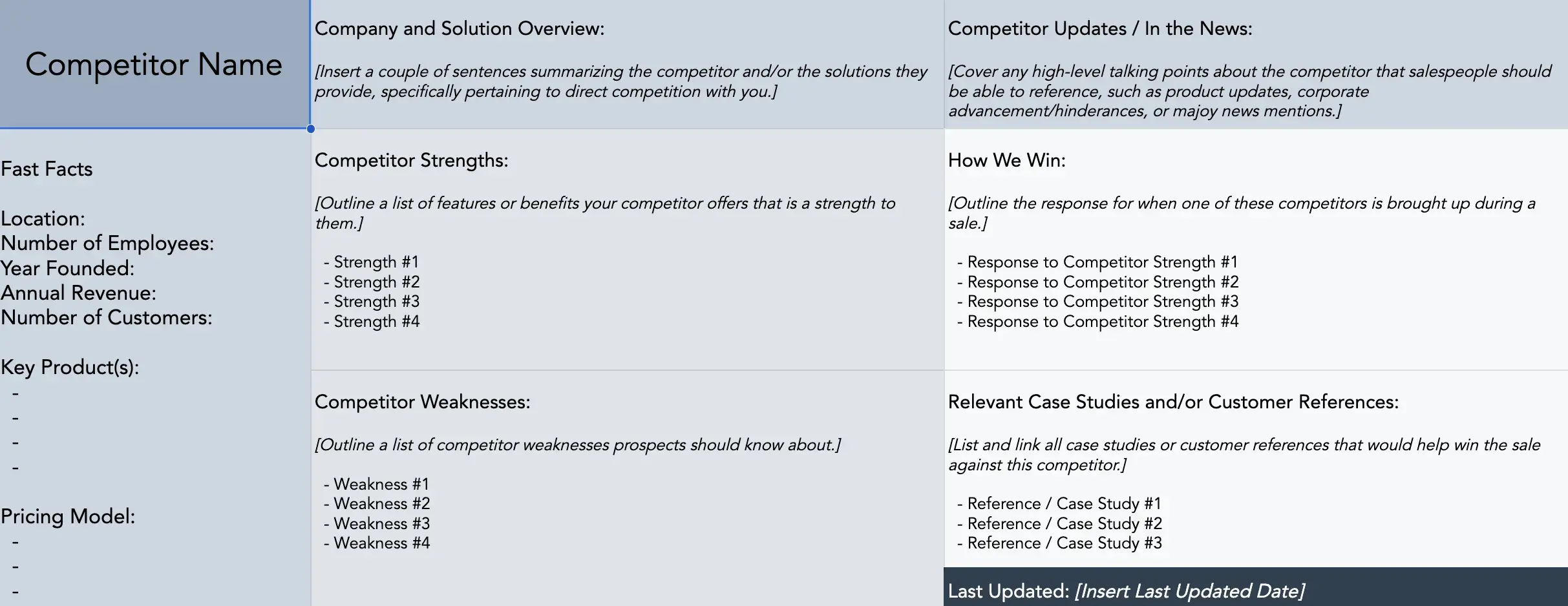
Task: Click the Competitor Weaknesses: heading
Action: (x=422, y=402)
